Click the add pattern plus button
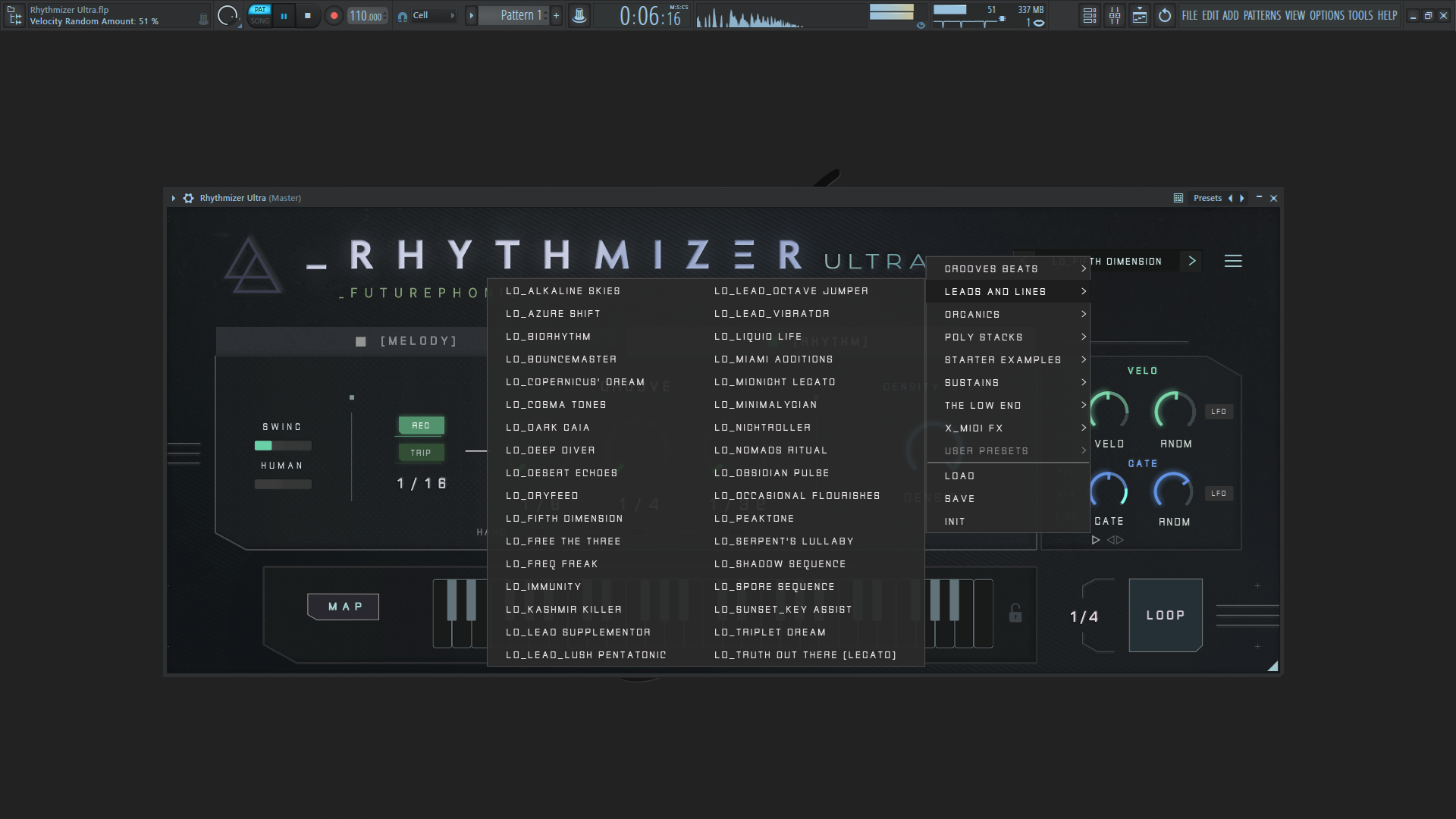Image resolution: width=1456 pixels, height=819 pixels. click(x=556, y=16)
